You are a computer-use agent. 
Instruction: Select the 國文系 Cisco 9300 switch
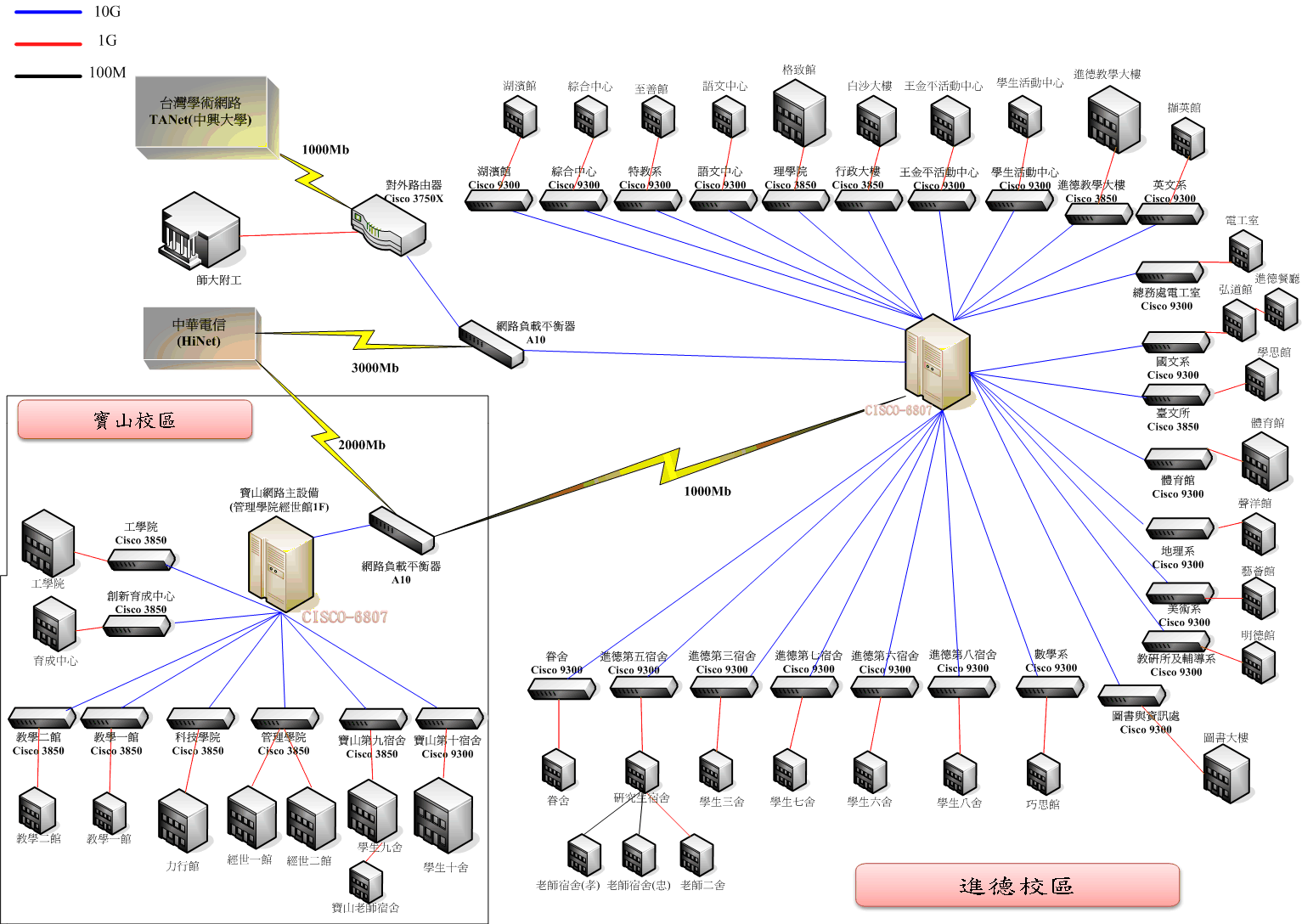click(x=1175, y=342)
